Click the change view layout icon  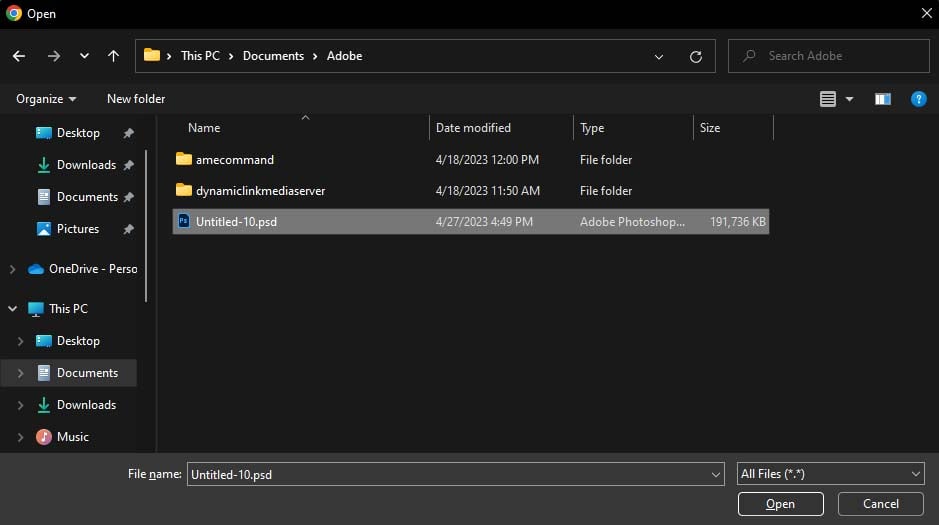tap(827, 99)
